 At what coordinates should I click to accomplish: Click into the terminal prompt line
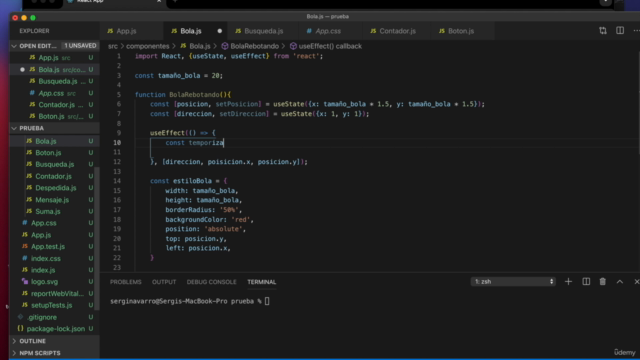pos(190,301)
